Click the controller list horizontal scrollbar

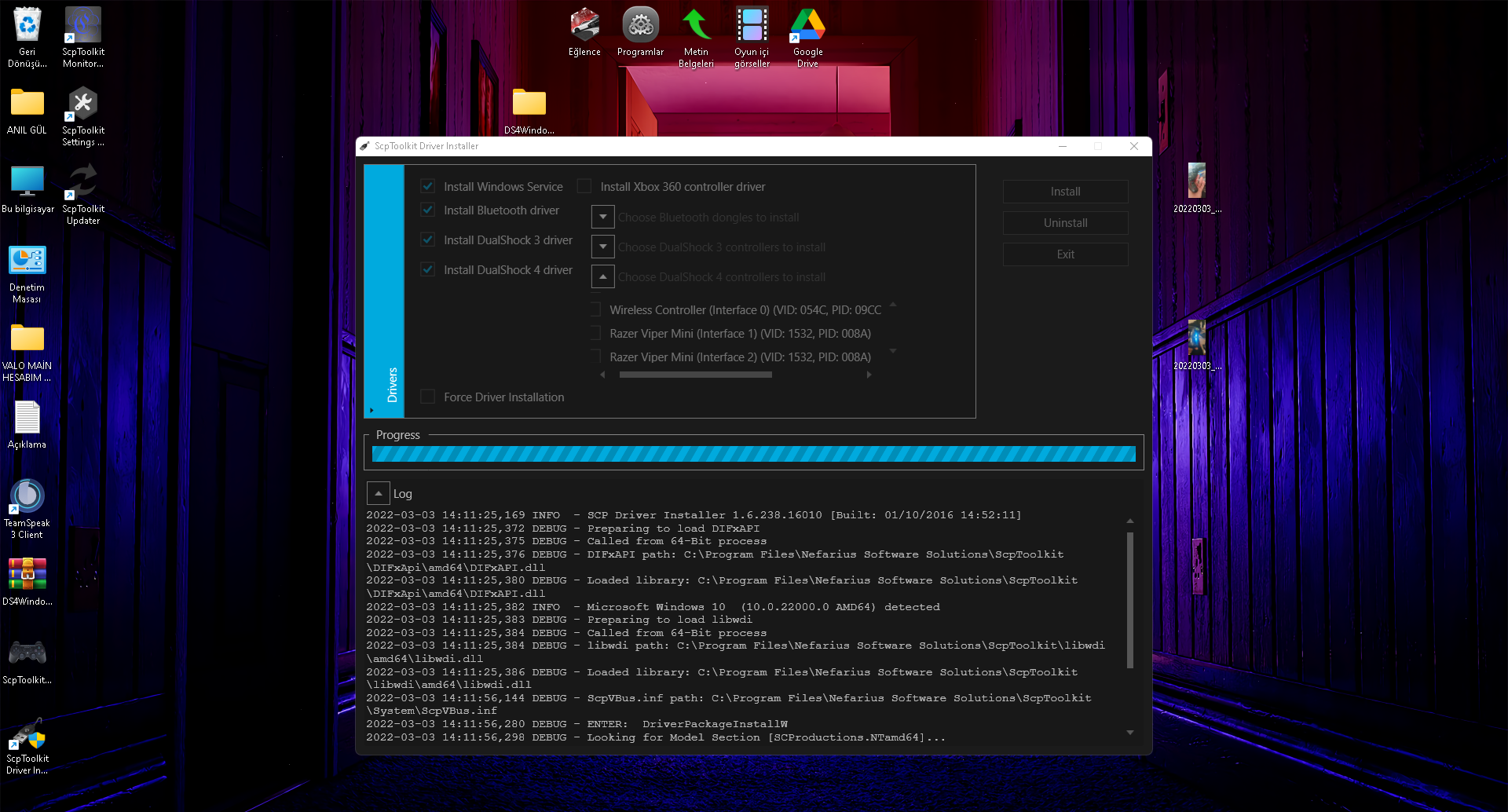pyautogui.click(x=696, y=375)
